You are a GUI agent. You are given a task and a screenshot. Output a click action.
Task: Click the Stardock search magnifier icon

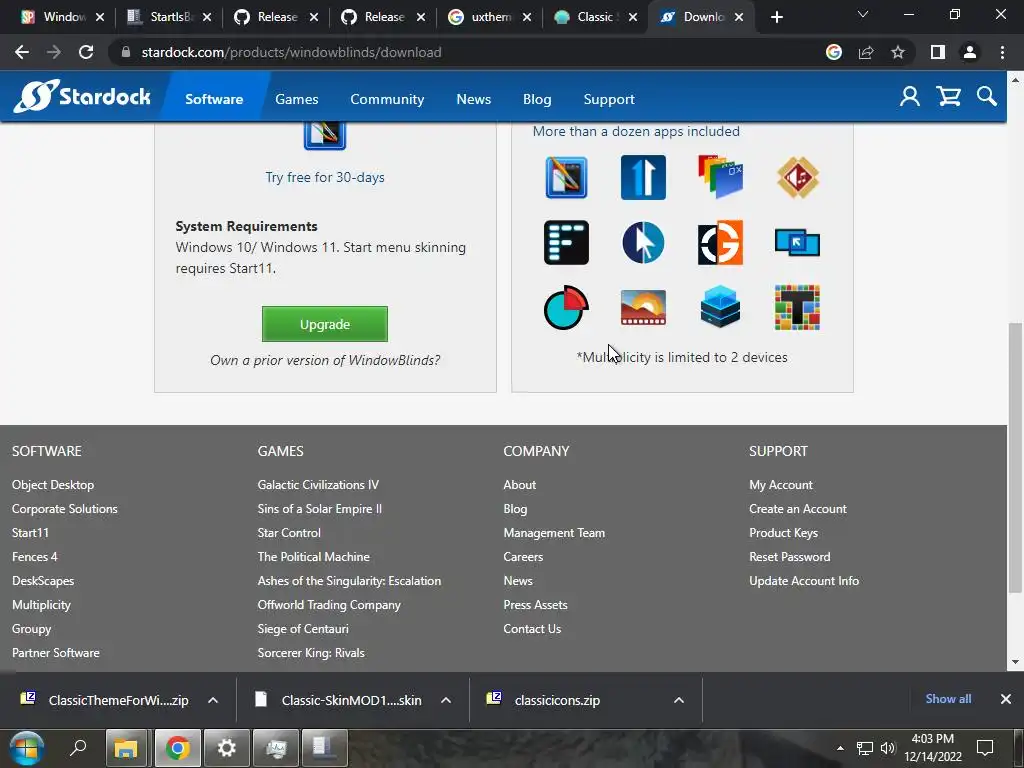[987, 97]
